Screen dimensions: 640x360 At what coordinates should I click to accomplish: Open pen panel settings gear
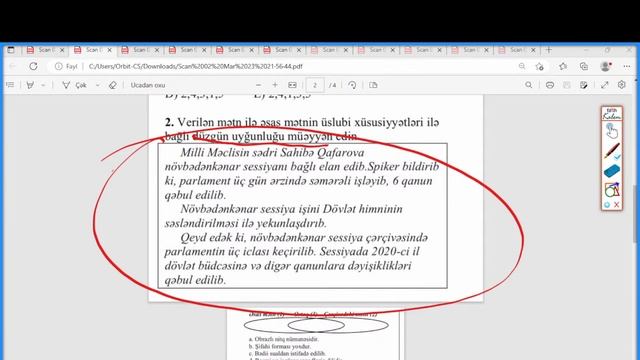pos(607,204)
